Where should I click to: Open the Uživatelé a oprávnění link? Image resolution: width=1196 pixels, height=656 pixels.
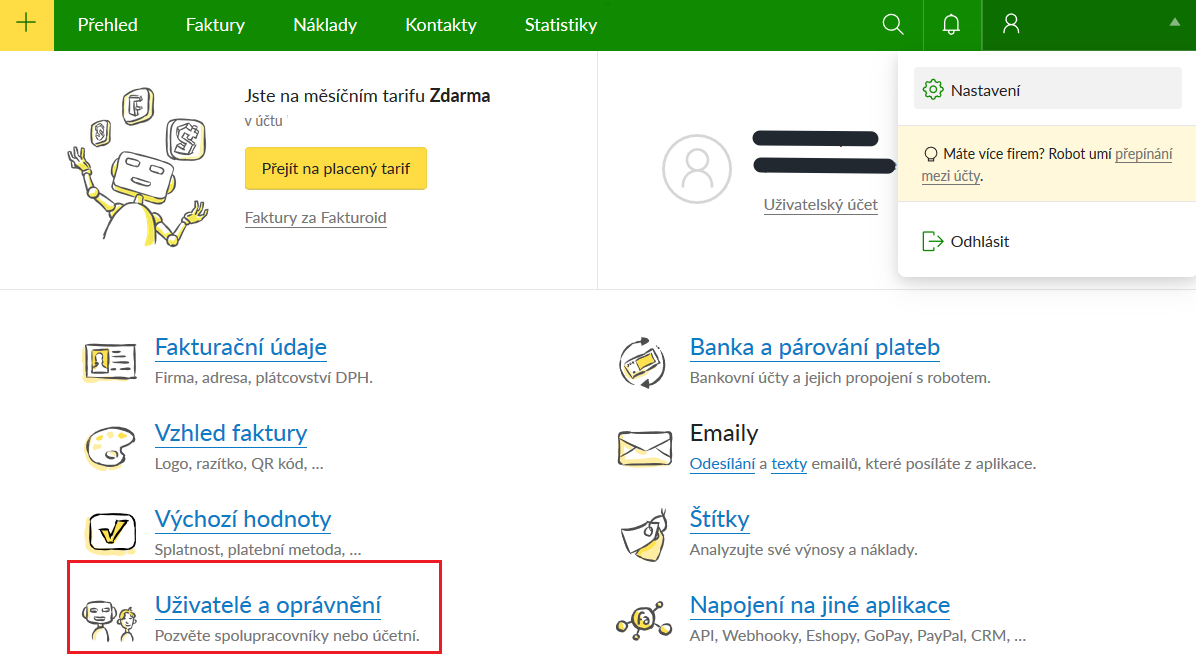(267, 605)
